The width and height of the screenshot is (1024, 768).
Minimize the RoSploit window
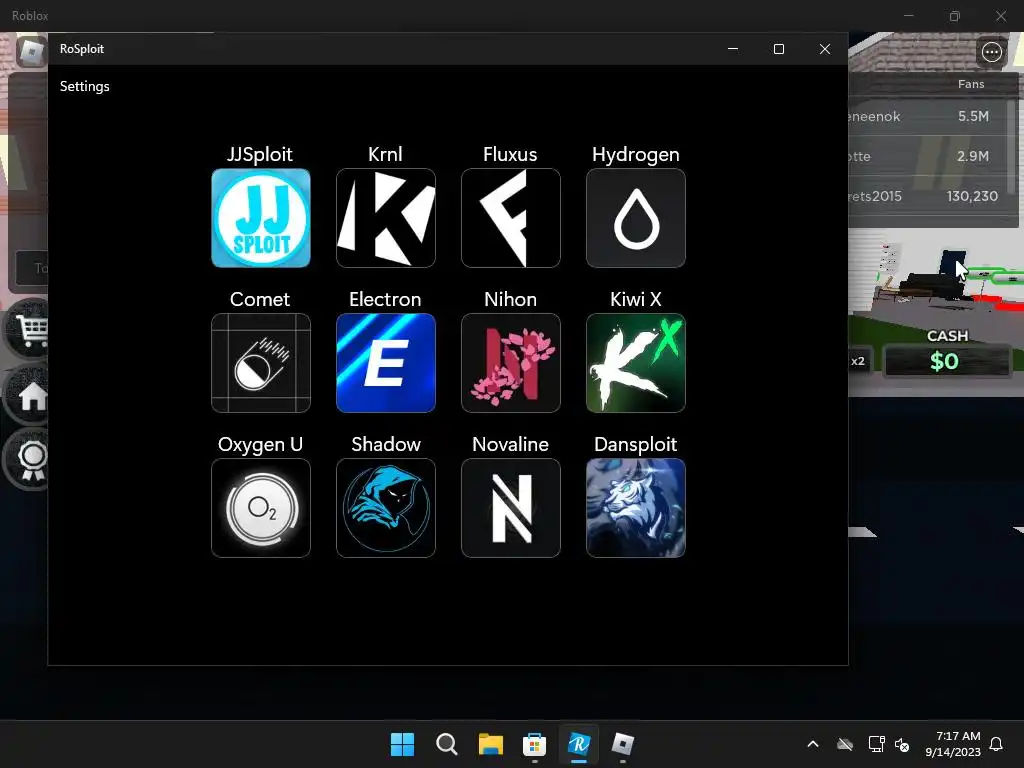(x=733, y=49)
